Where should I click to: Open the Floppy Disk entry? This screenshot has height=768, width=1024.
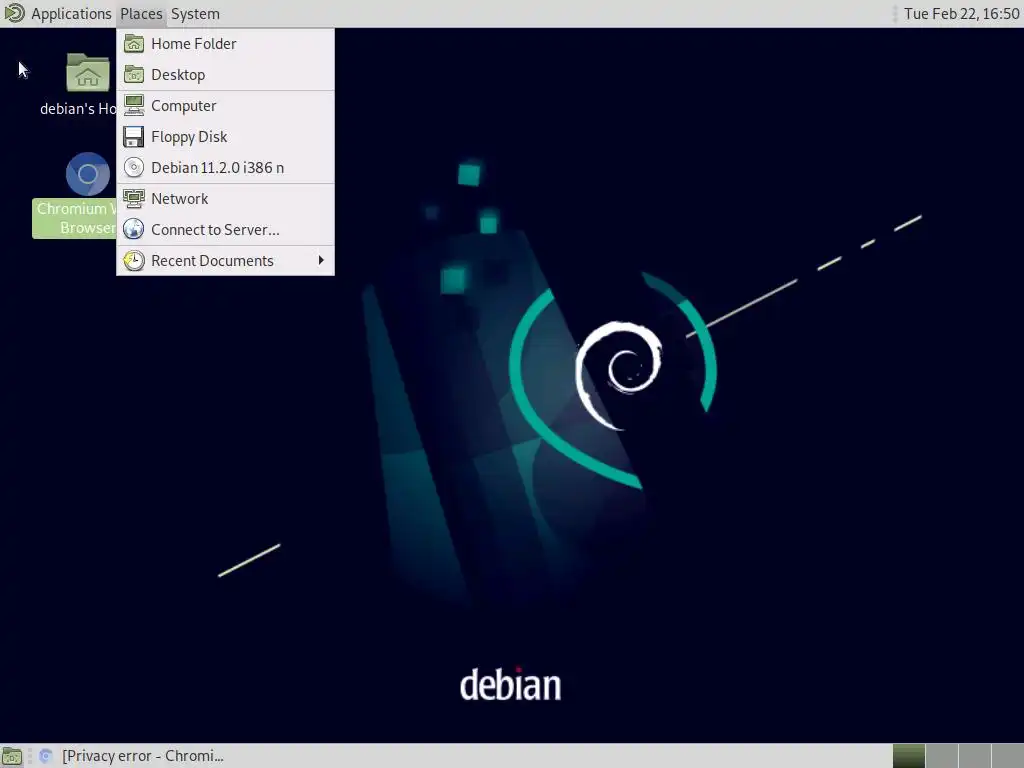pos(225,136)
